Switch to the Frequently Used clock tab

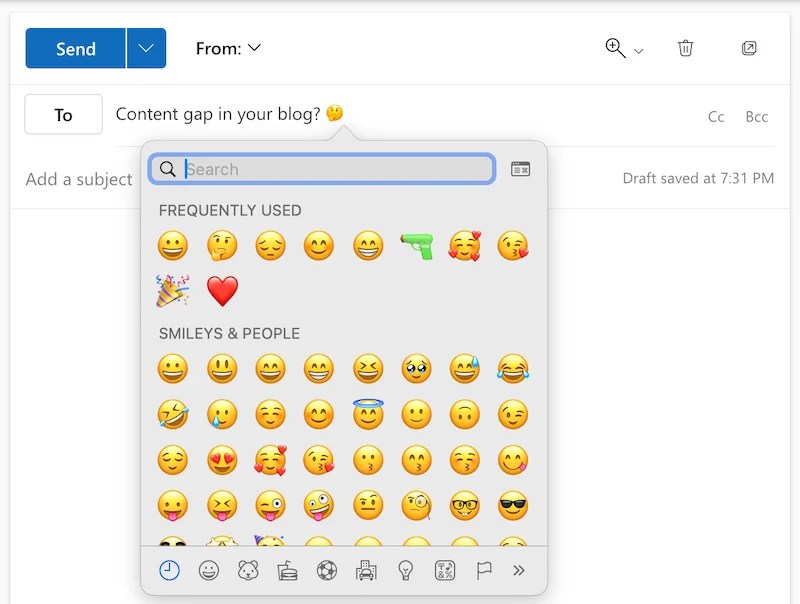pyautogui.click(x=169, y=570)
